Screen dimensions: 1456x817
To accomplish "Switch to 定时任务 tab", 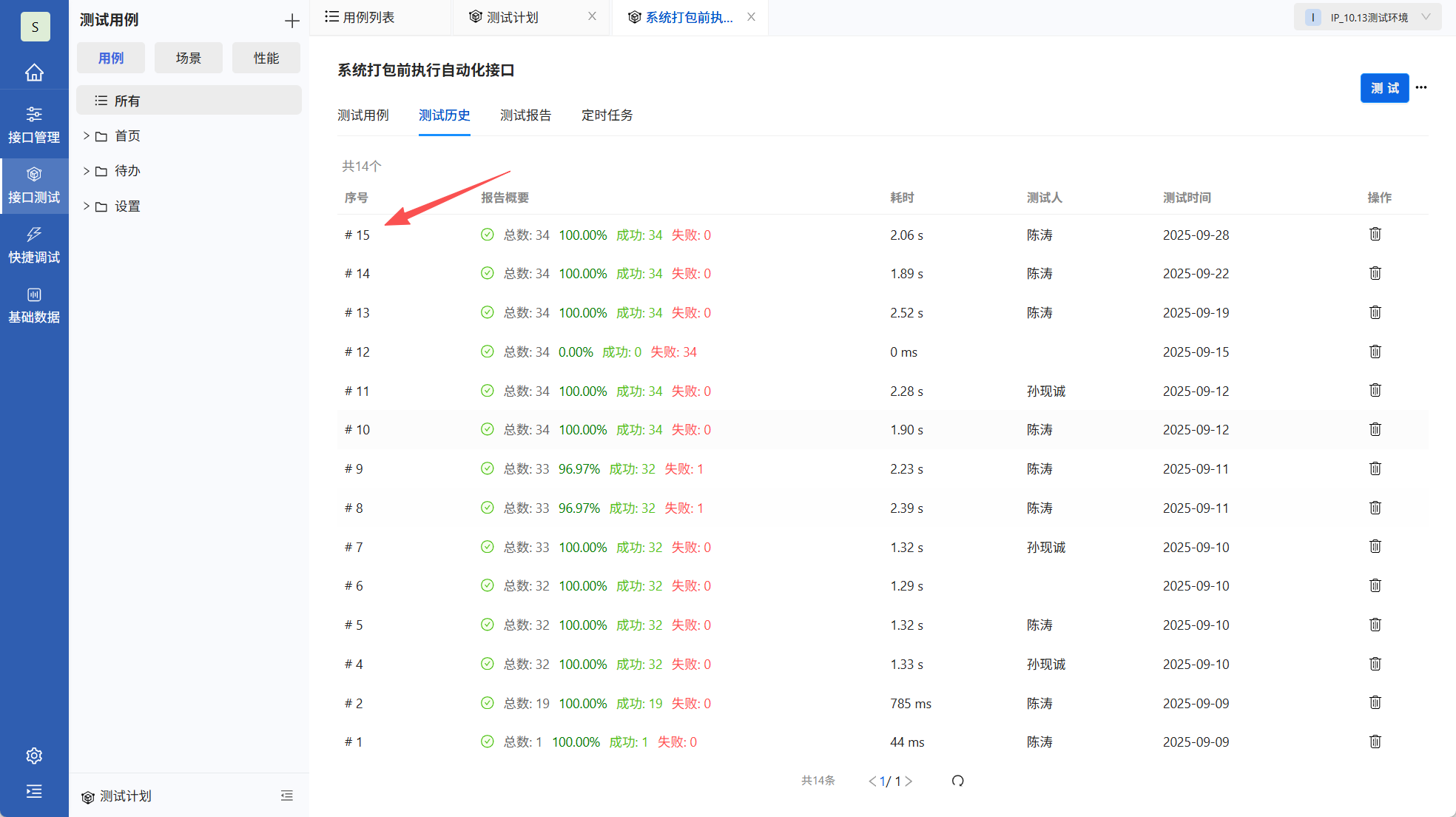I will pyautogui.click(x=607, y=115).
